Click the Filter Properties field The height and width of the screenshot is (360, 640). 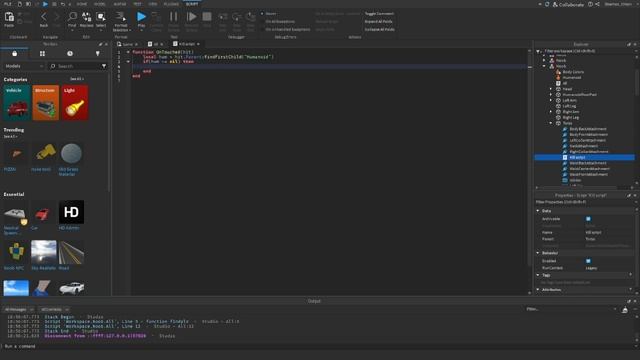pyautogui.click(x=584, y=202)
